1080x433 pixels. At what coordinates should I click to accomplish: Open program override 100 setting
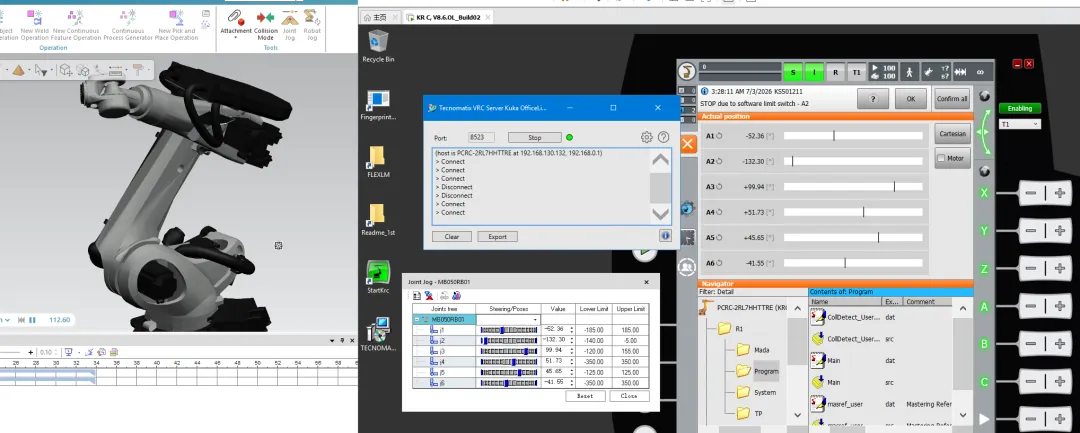coord(883,72)
